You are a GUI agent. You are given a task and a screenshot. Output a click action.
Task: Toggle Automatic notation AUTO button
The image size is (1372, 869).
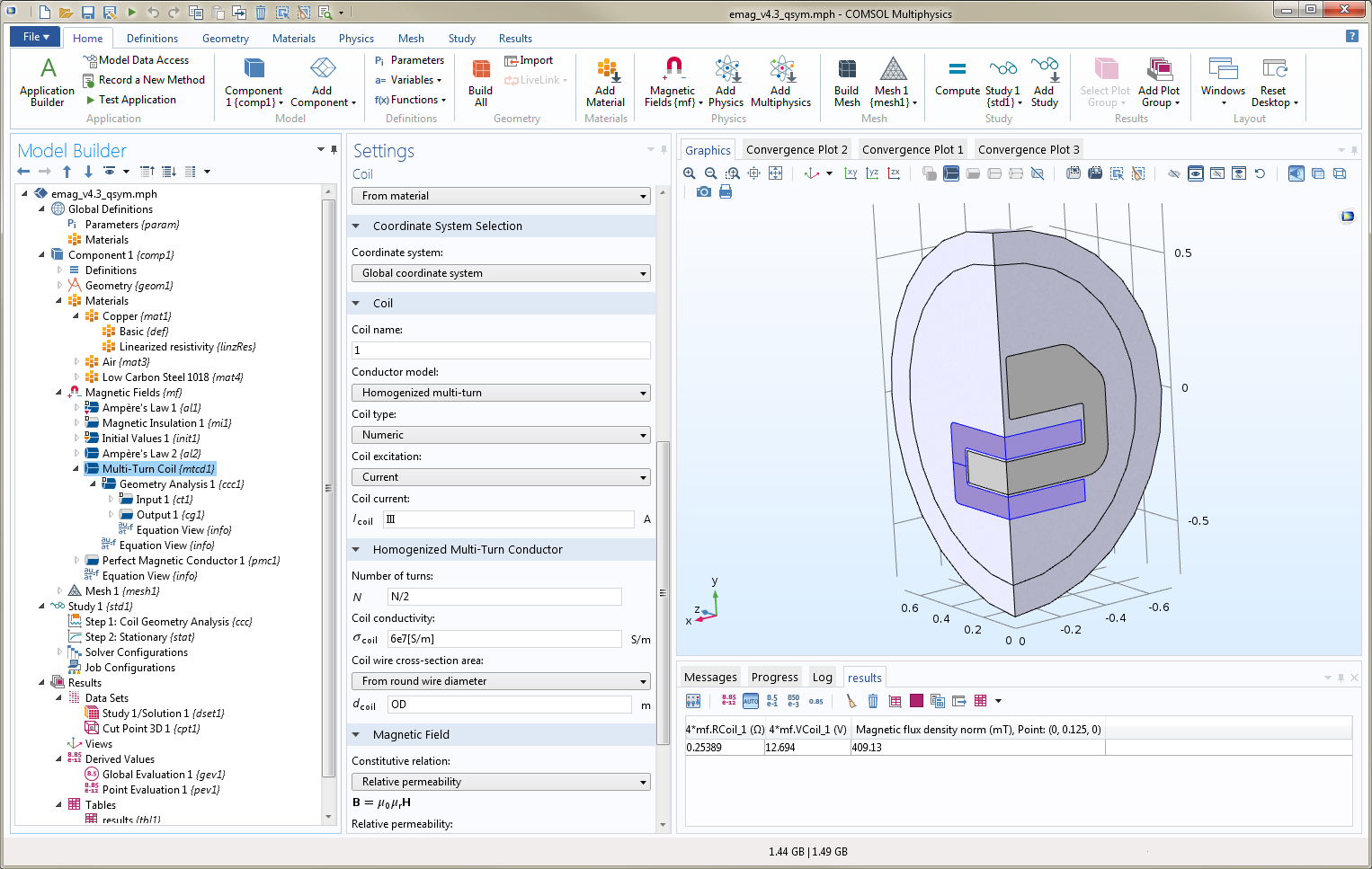click(751, 701)
